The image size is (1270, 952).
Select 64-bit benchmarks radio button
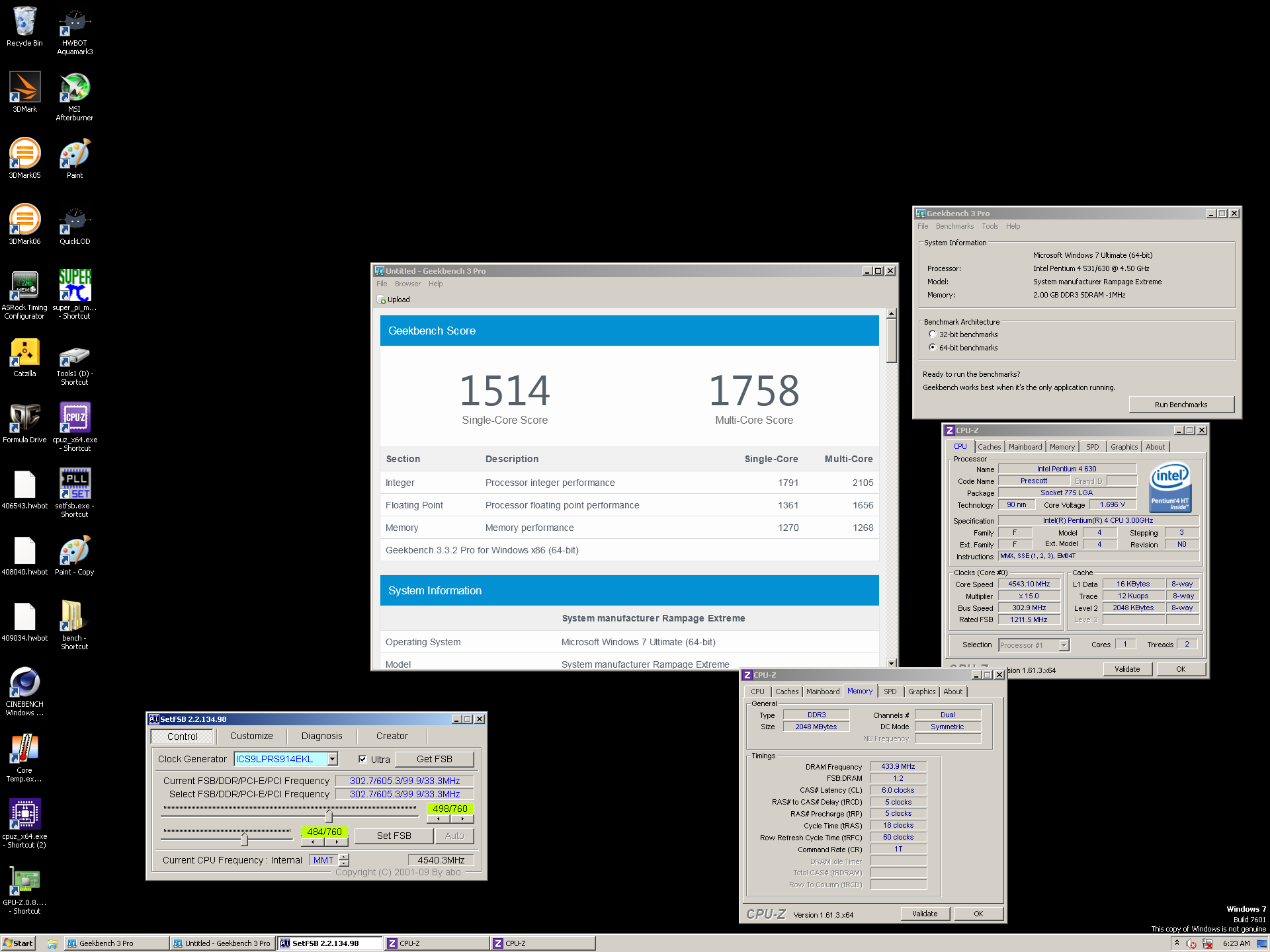pyautogui.click(x=933, y=347)
